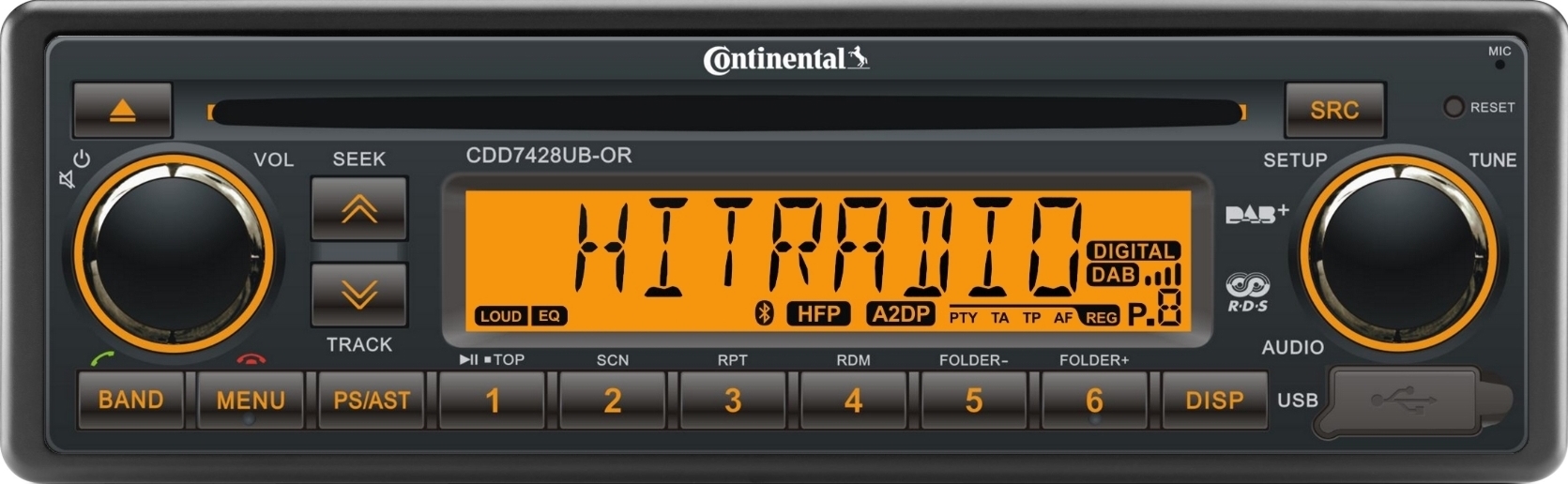Click the mute speaker icon
Image resolution: width=1568 pixels, height=484 pixels.
tap(67, 178)
